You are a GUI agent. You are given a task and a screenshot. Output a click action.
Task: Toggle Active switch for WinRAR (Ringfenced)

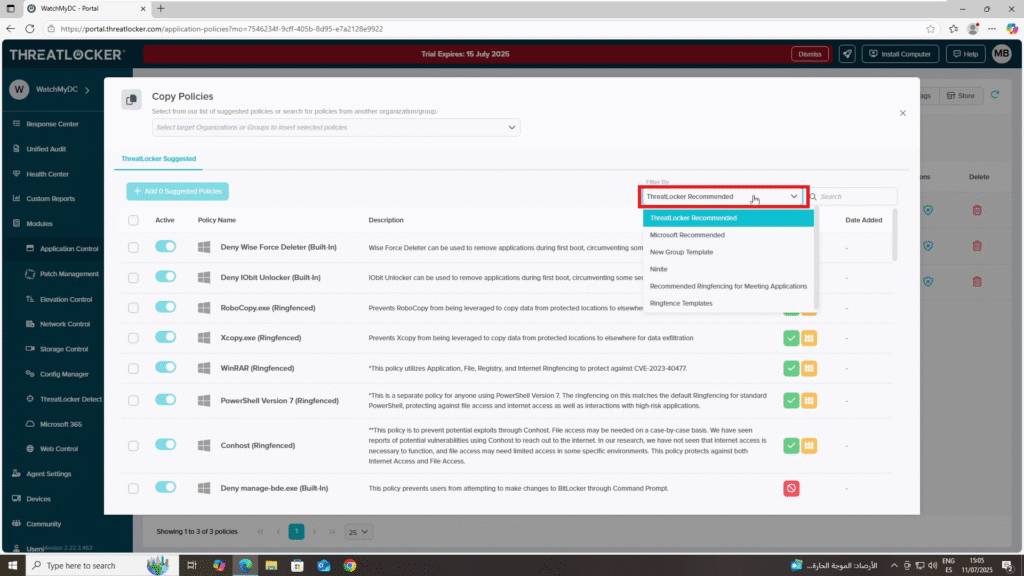[x=166, y=368]
